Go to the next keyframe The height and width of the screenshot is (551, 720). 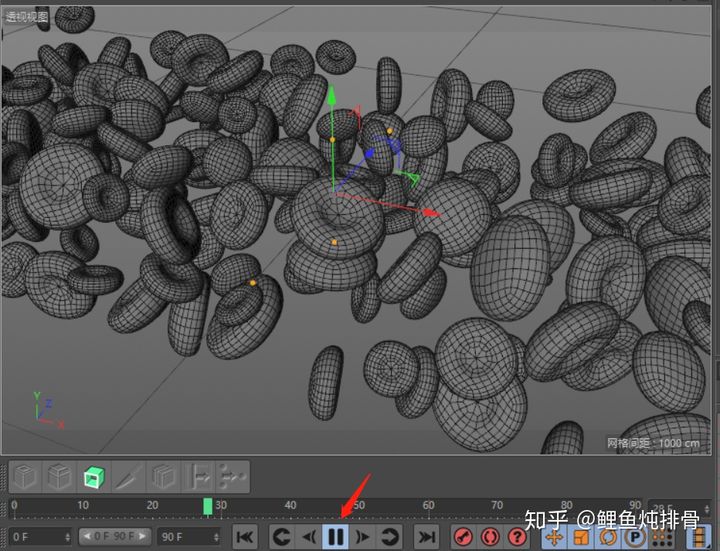pyautogui.click(x=390, y=537)
